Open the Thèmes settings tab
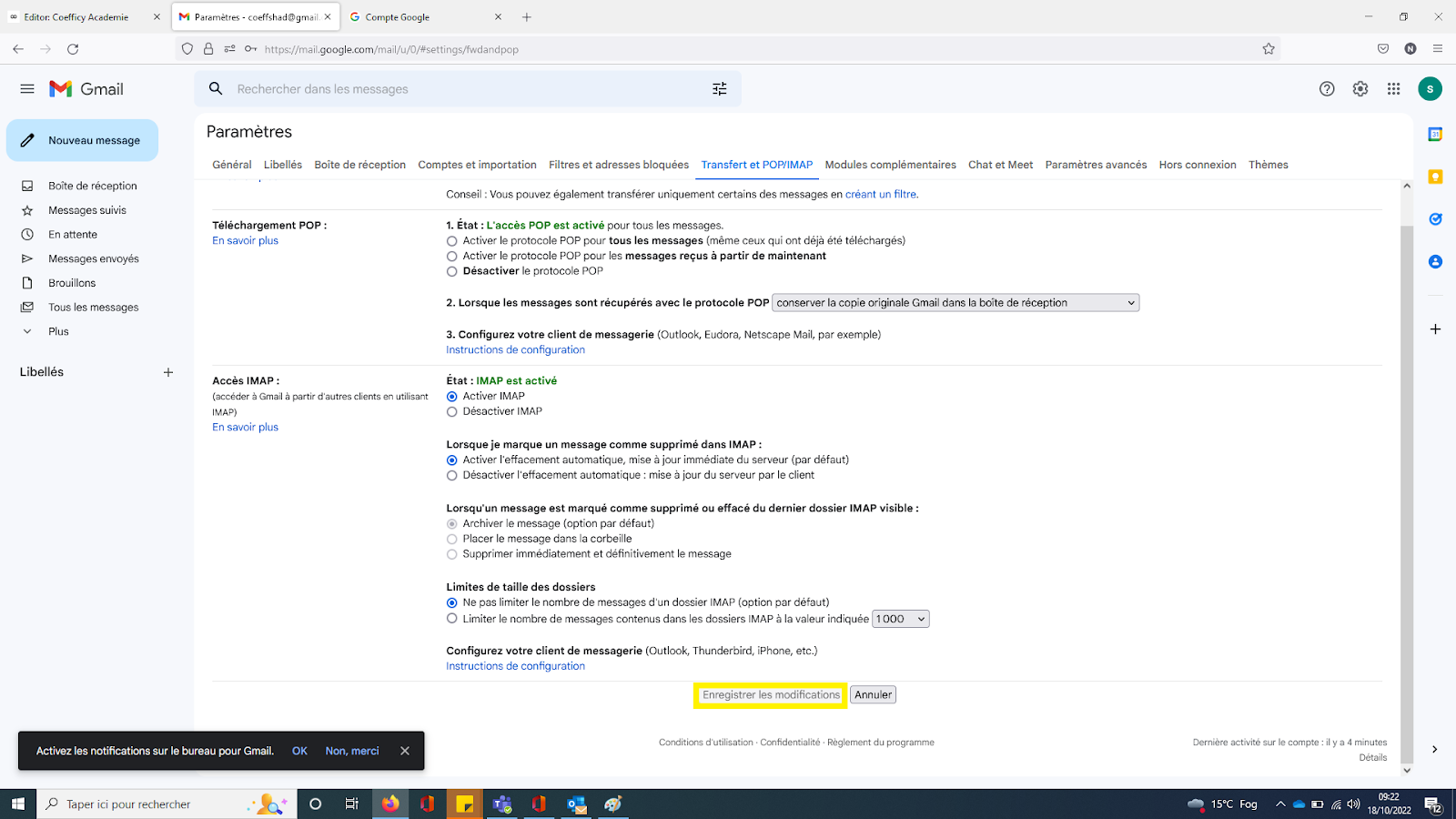 [x=1269, y=165]
